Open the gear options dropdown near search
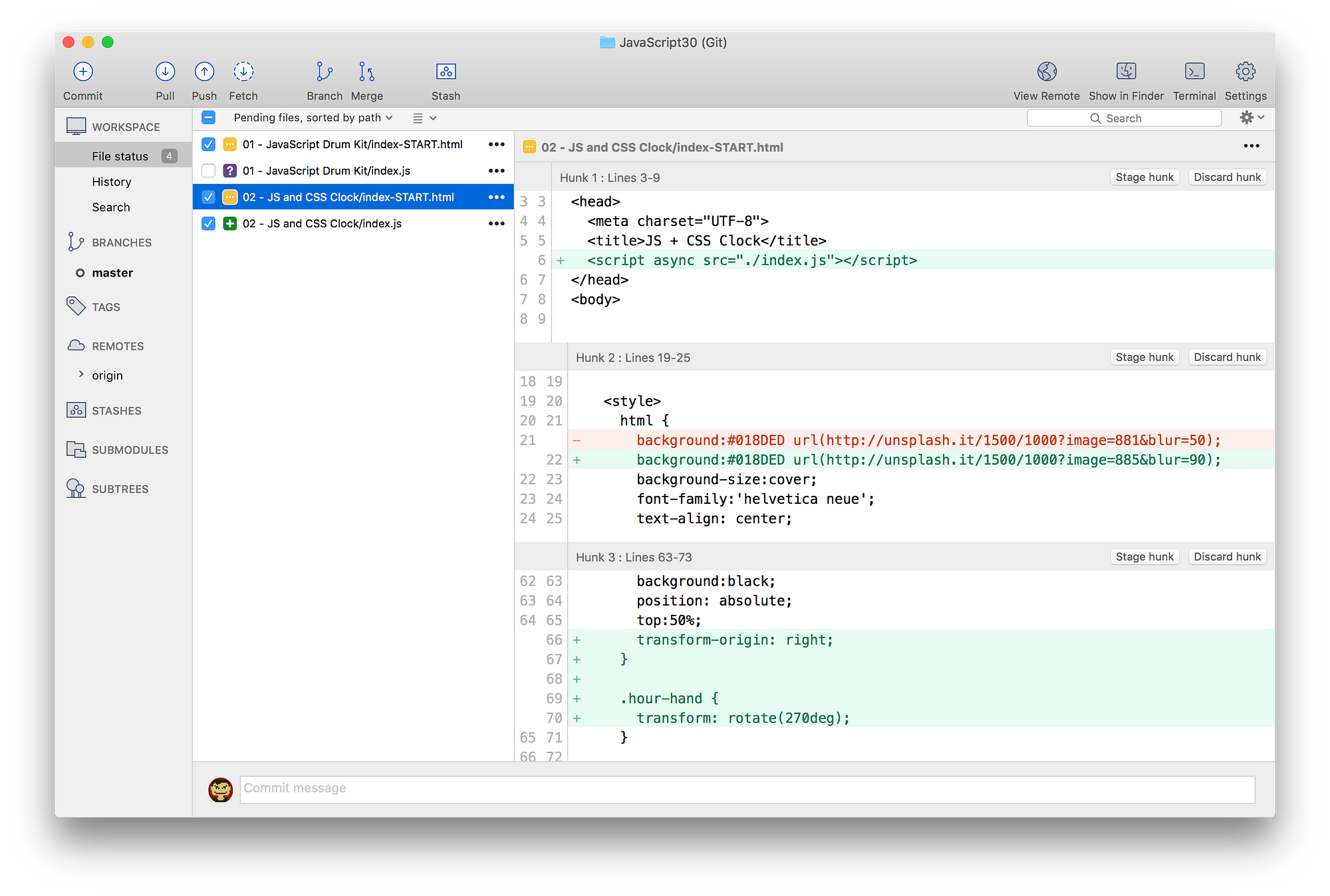This screenshot has height=896, width=1330. (1252, 118)
